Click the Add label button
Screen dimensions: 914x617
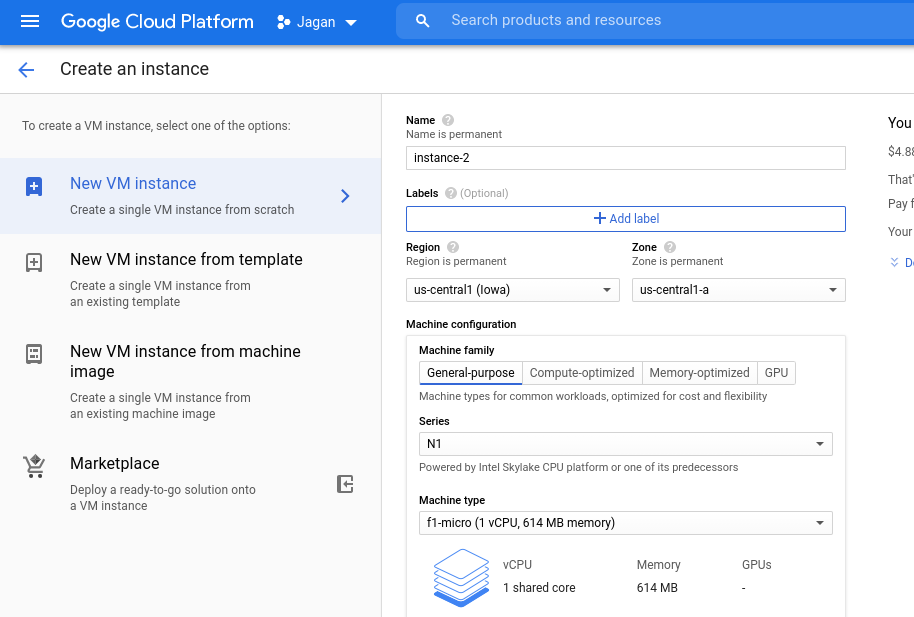click(625, 219)
